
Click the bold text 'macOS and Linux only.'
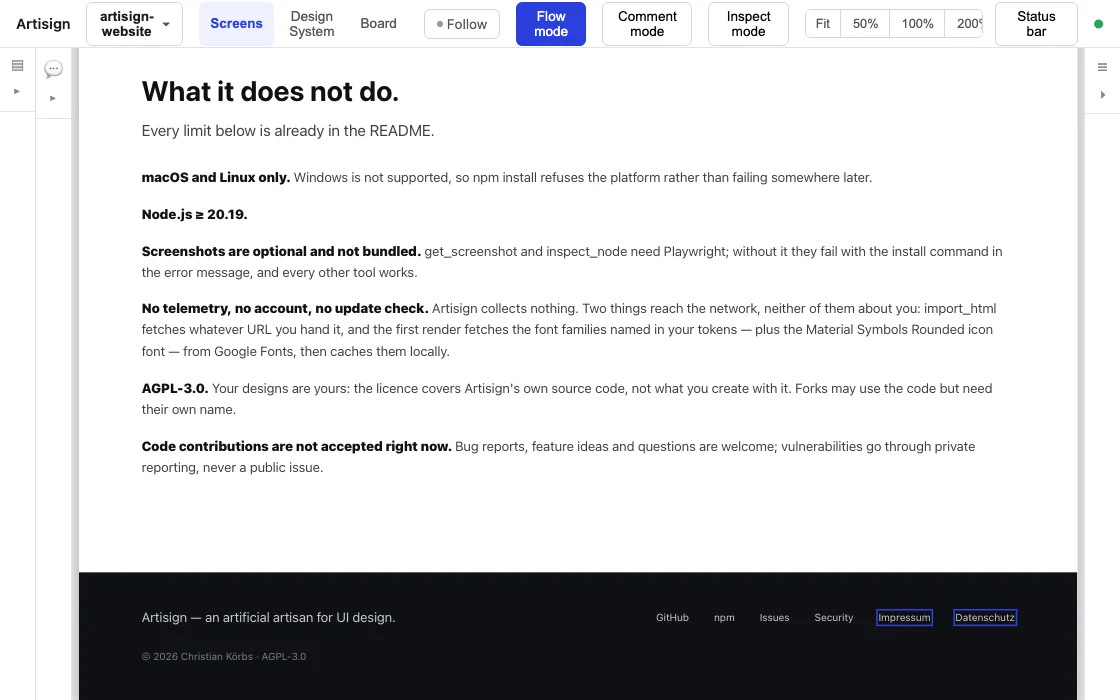(x=216, y=178)
